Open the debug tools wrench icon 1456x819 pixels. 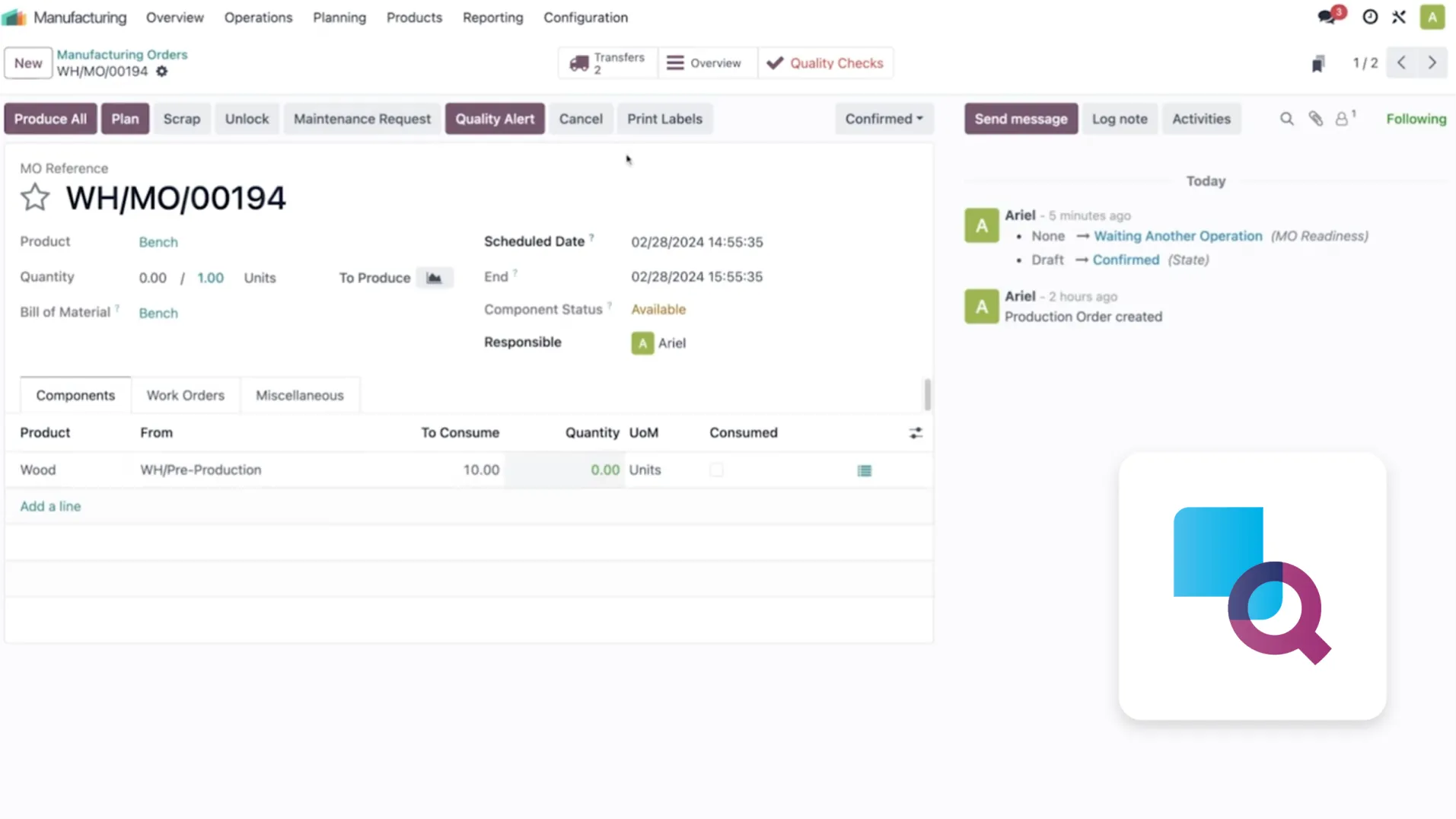point(1399,17)
